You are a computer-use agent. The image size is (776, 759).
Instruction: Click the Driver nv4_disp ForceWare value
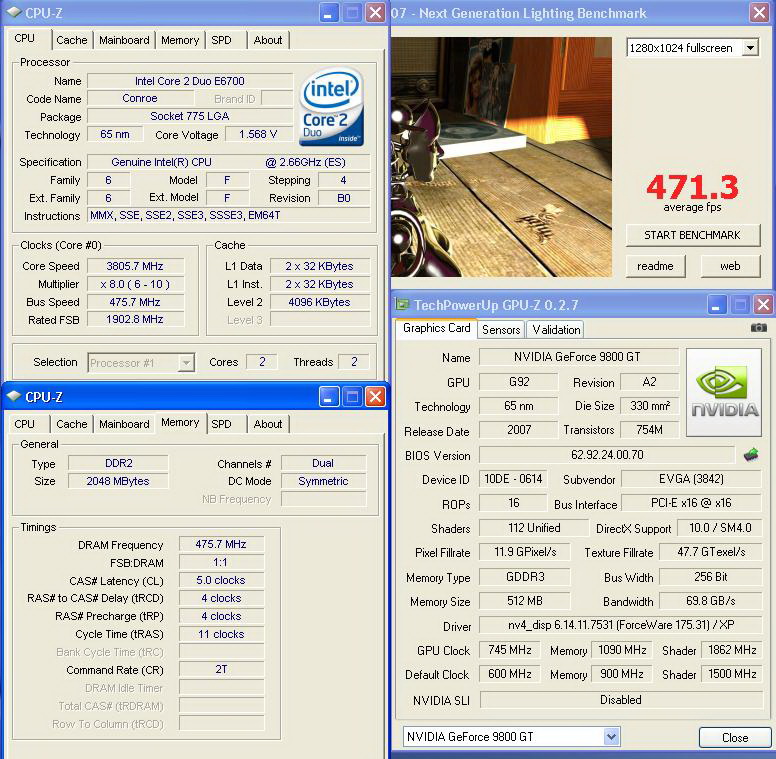[x=621, y=625]
